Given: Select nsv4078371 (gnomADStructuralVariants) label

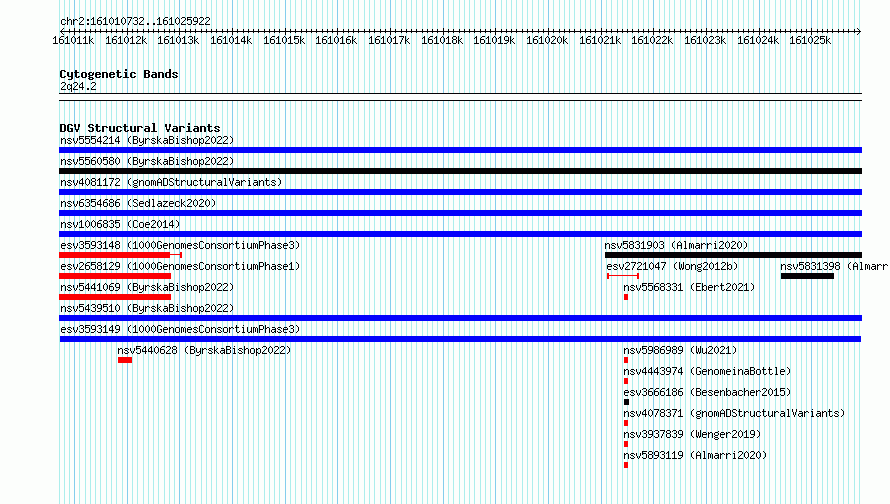Looking at the screenshot, I should [x=734, y=413].
